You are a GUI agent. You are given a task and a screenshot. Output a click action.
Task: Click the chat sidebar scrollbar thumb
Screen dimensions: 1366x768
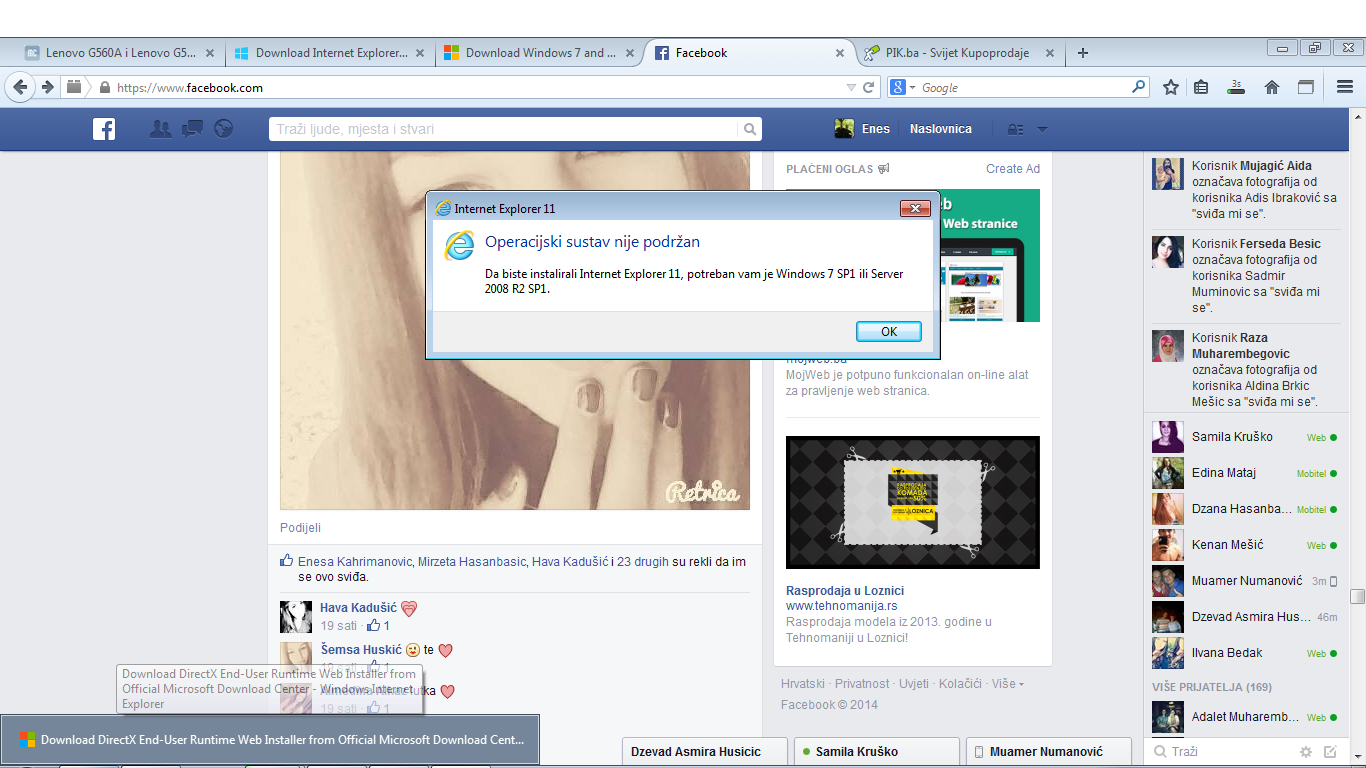[1357, 597]
